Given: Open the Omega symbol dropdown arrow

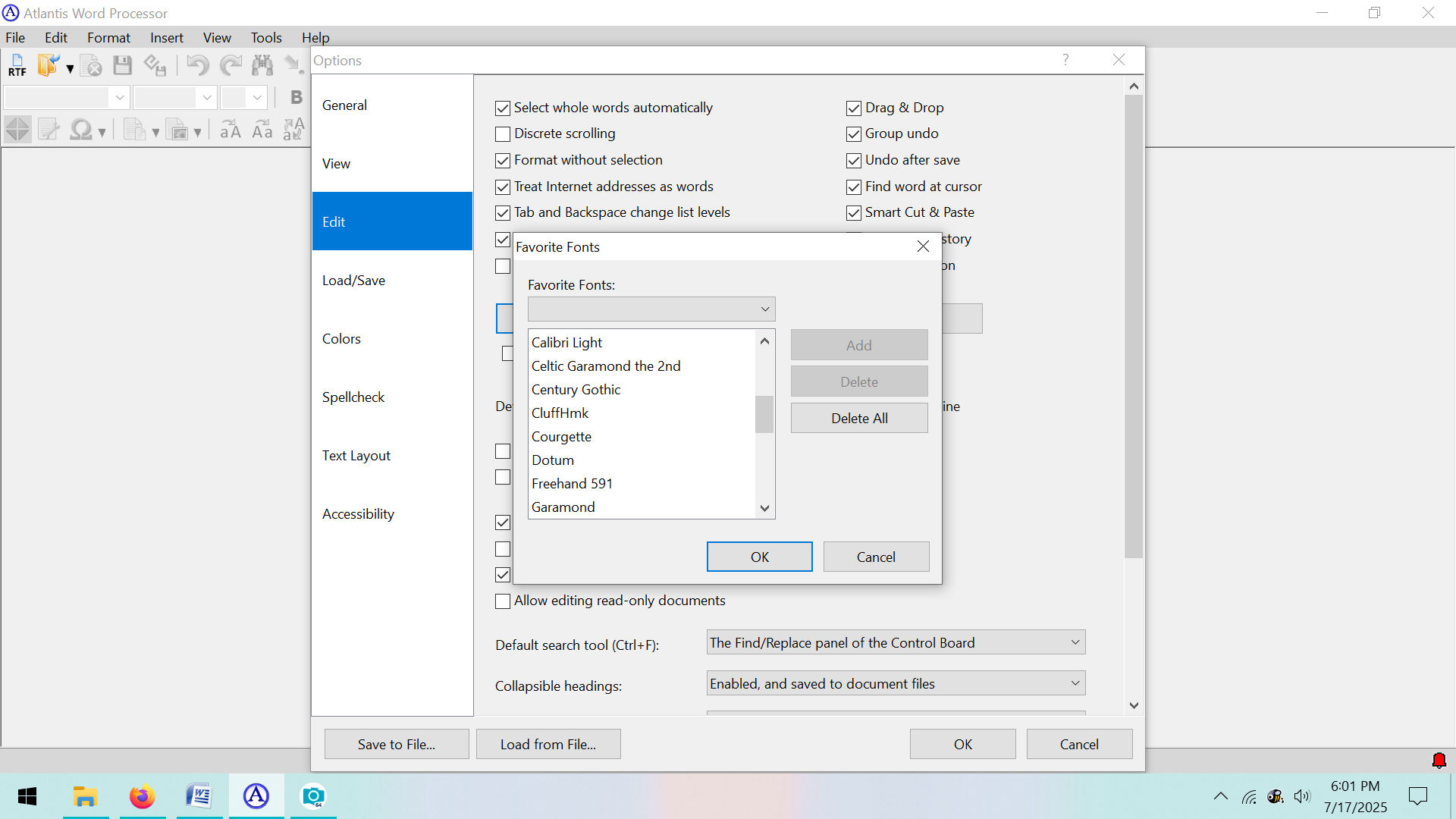Looking at the screenshot, I should pyautogui.click(x=102, y=132).
